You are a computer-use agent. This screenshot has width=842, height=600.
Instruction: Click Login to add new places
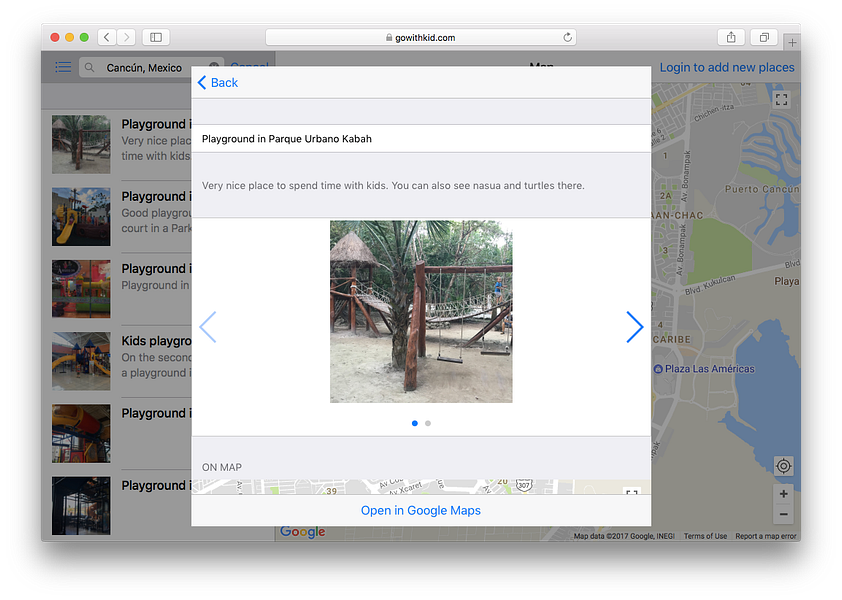point(727,67)
